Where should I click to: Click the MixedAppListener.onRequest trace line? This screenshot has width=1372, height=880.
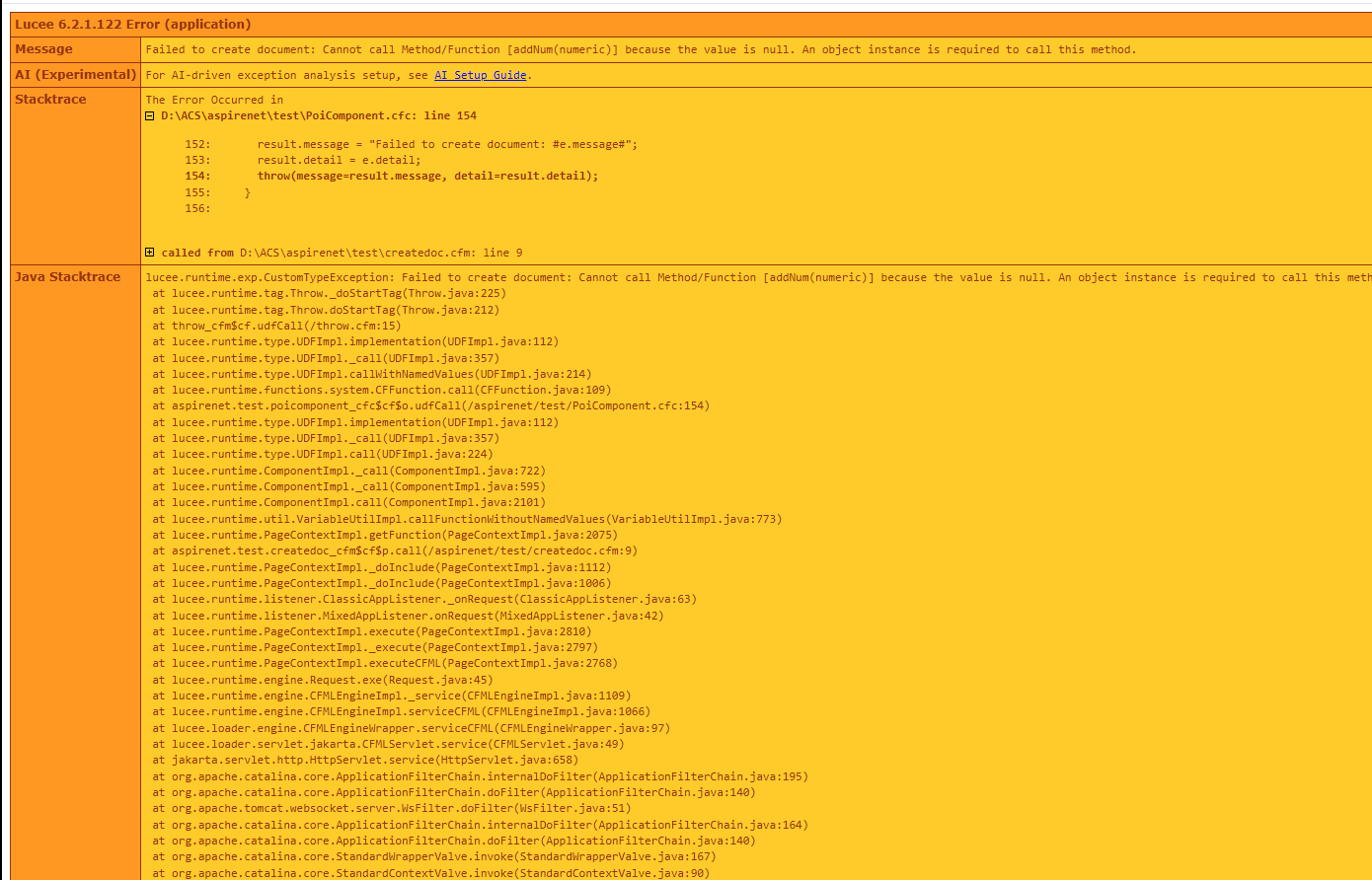click(408, 616)
